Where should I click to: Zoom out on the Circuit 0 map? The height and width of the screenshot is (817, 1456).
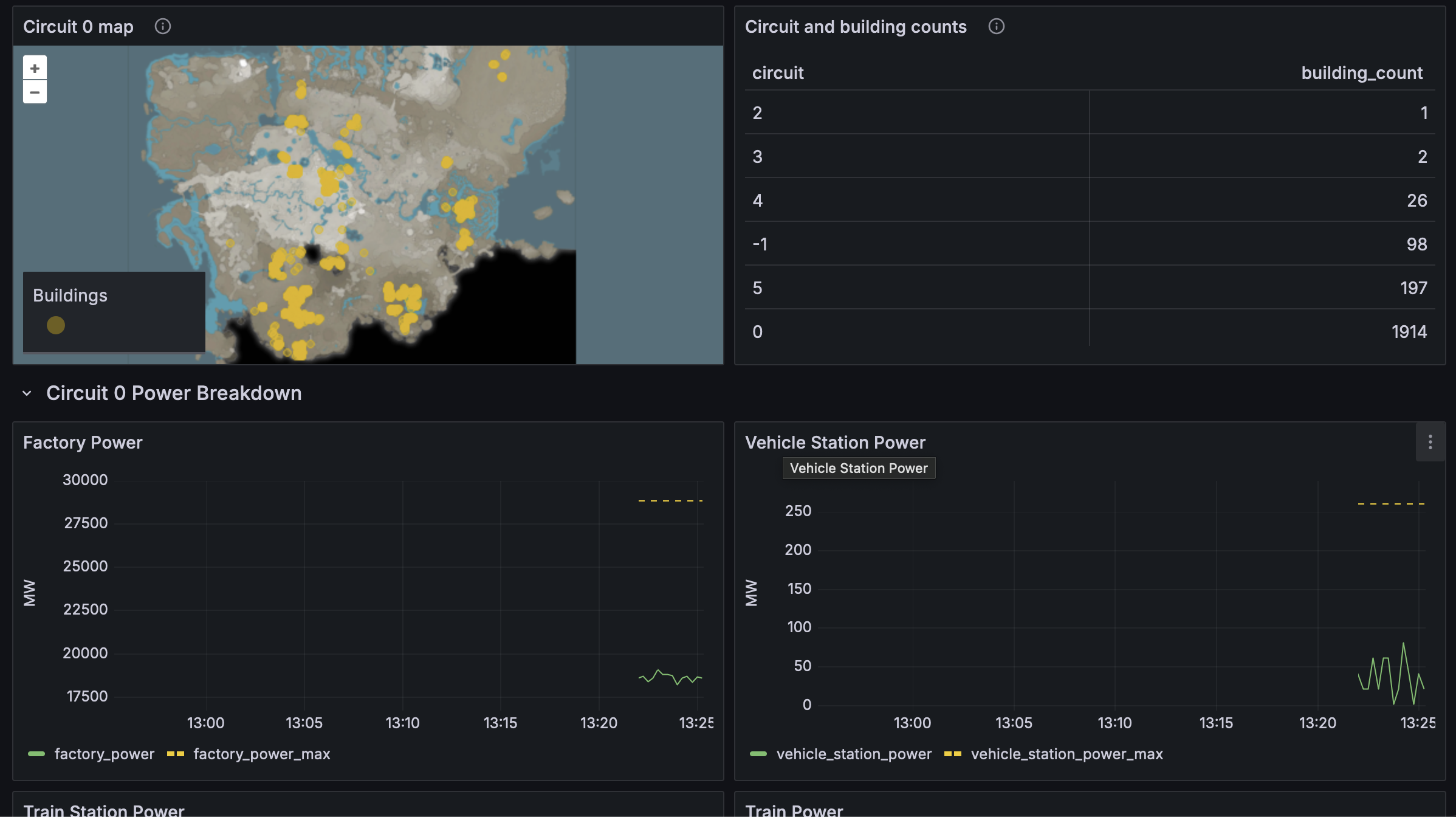[x=35, y=92]
